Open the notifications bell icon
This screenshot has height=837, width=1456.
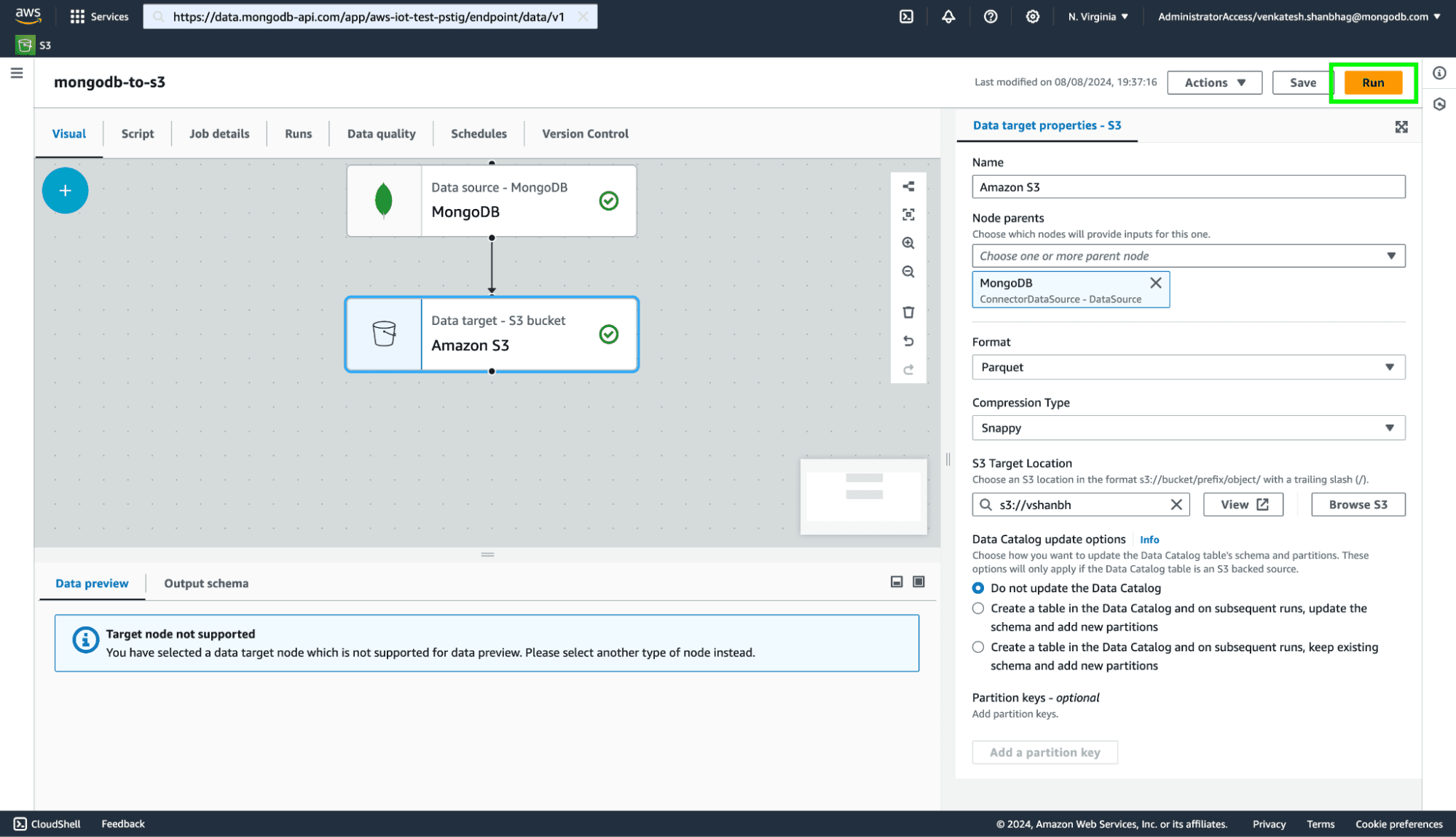(x=948, y=16)
